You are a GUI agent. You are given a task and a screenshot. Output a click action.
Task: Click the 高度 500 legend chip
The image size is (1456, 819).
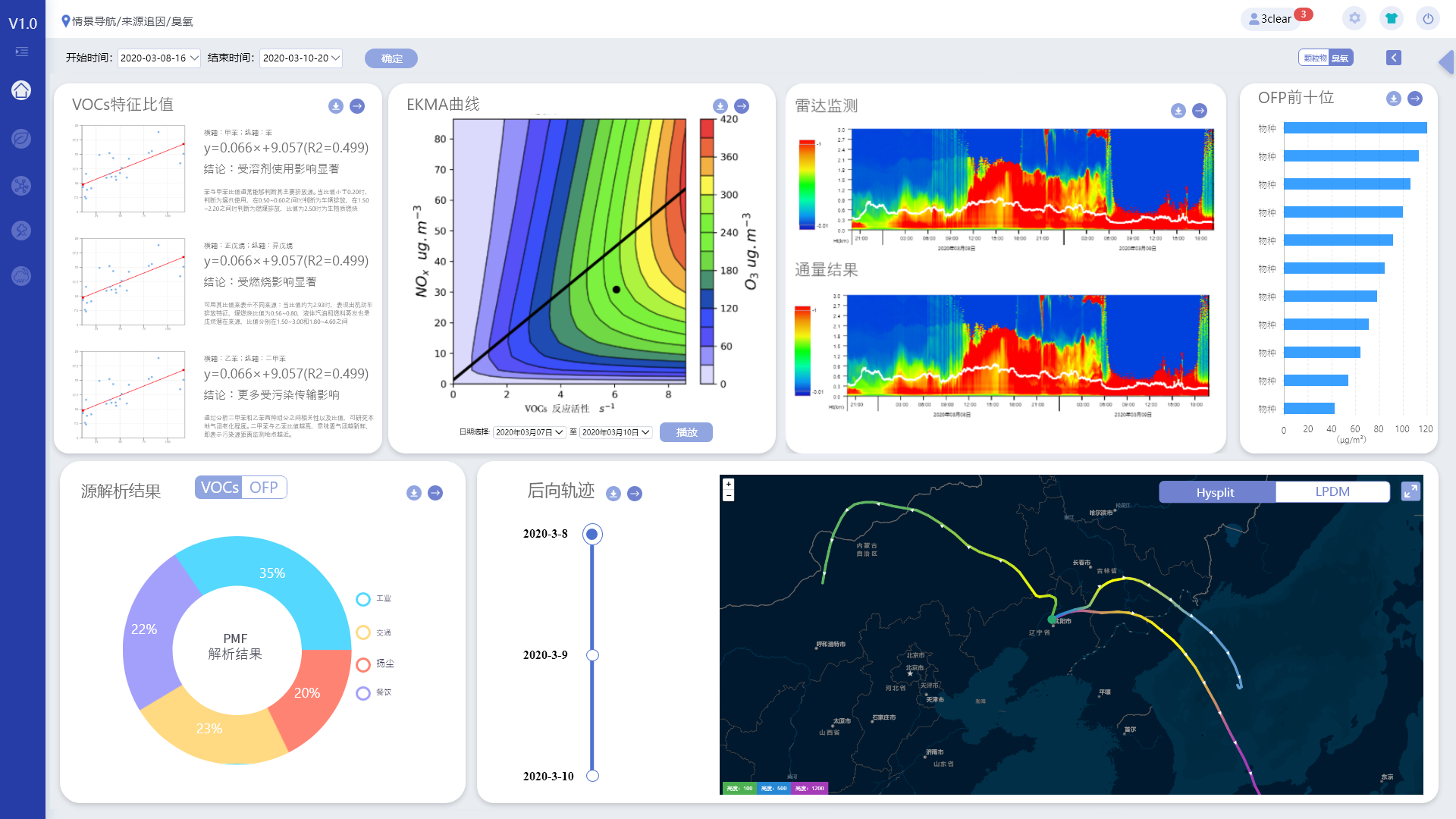click(773, 789)
